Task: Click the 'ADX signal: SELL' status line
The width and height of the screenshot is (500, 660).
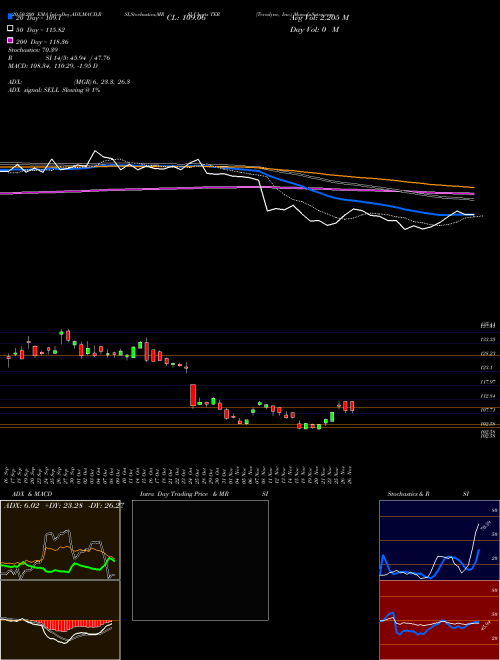Action: tap(54, 90)
